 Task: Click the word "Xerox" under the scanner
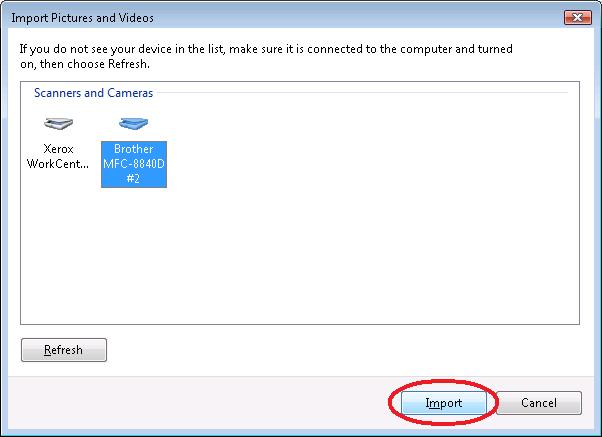click(58, 149)
